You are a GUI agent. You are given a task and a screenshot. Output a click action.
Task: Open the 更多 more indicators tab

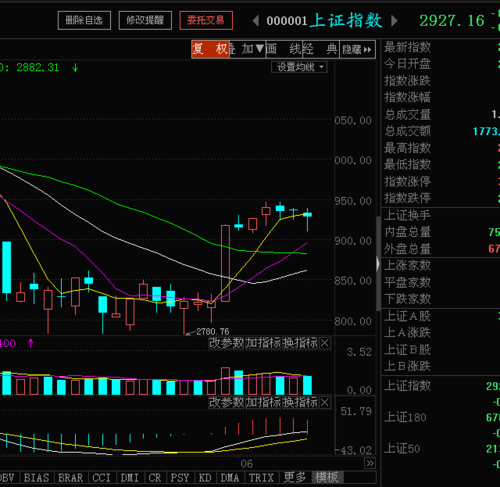(295, 478)
